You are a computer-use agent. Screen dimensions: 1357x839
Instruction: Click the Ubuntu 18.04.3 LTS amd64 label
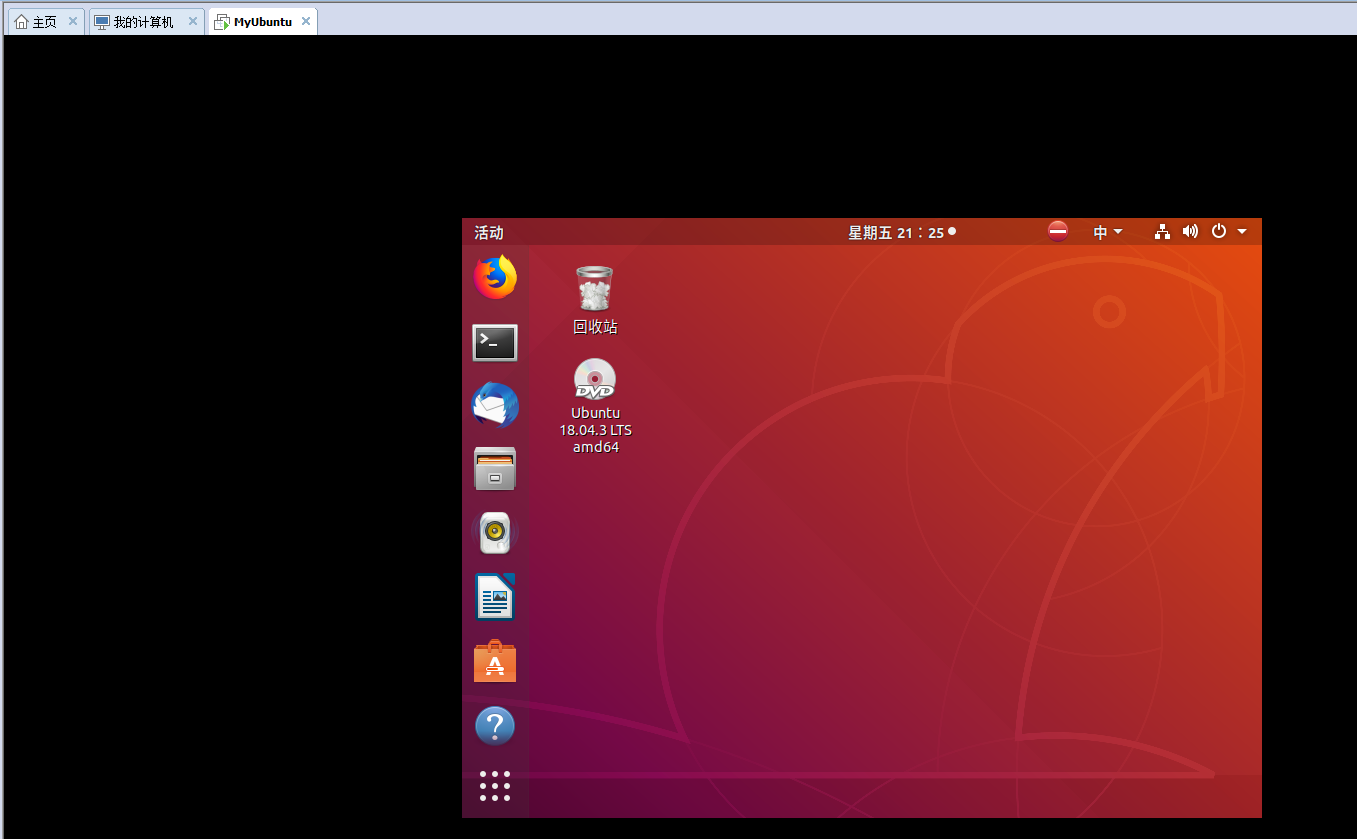tap(595, 430)
